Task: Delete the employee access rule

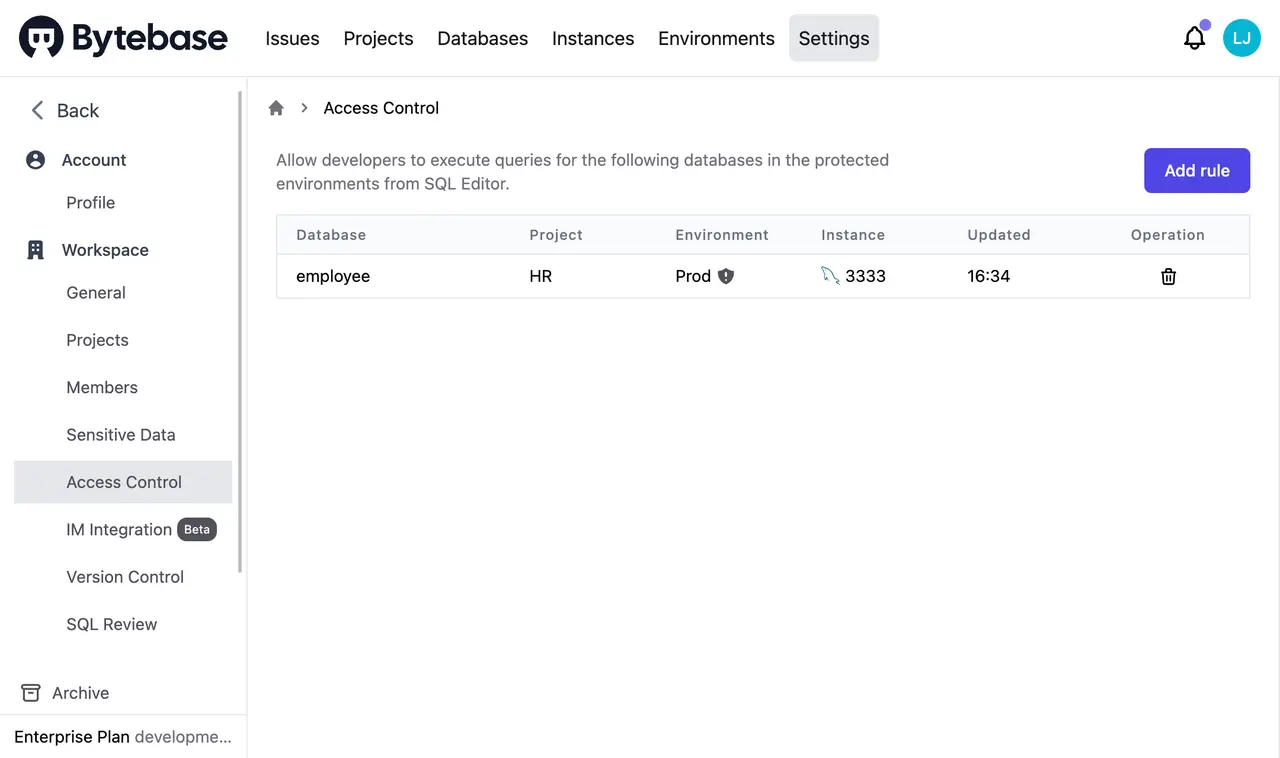Action: pos(1168,277)
